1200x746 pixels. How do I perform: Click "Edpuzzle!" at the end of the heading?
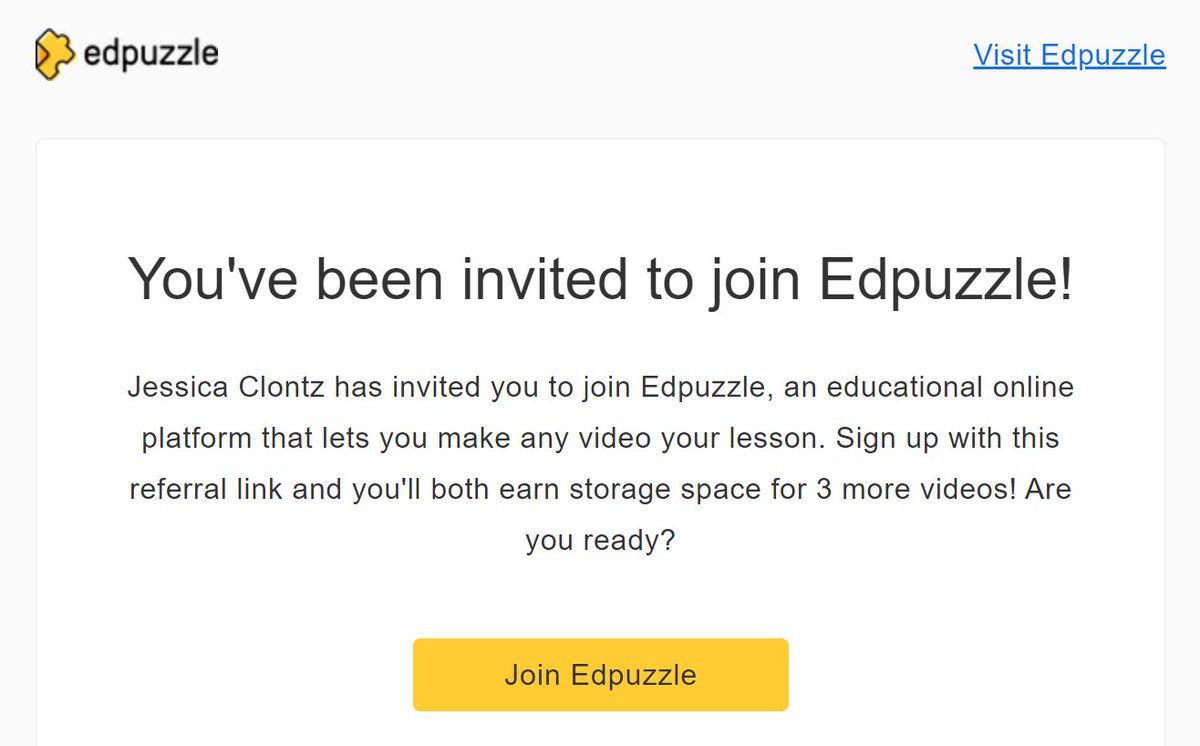[x=946, y=278]
